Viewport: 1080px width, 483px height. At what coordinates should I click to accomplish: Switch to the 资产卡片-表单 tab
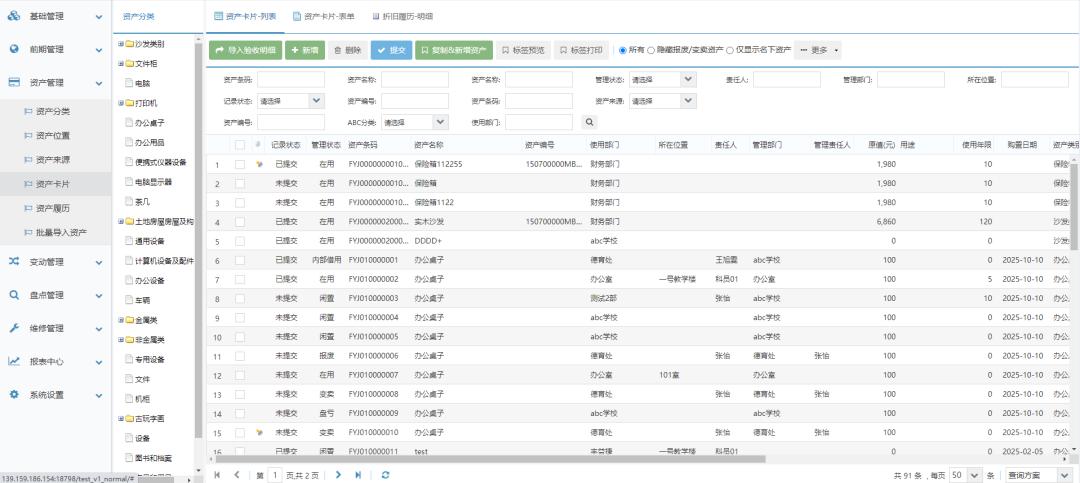point(325,16)
